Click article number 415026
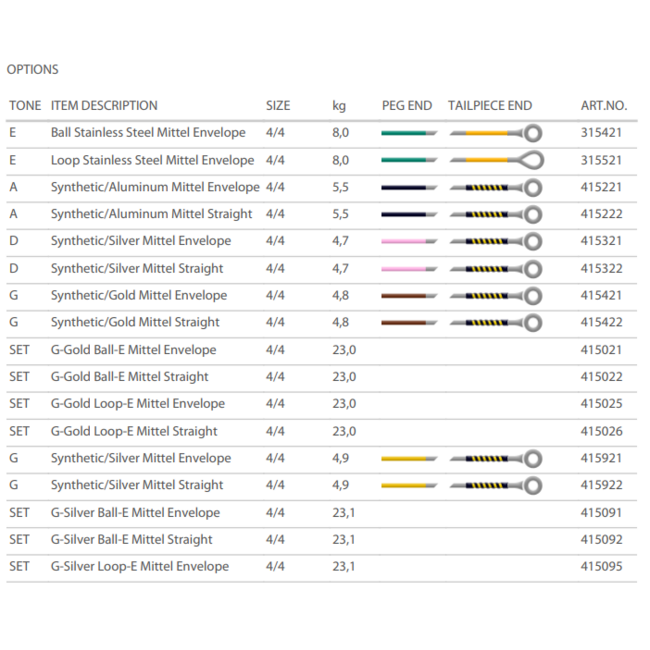This screenshot has height=650, width=650. click(603, 431)
